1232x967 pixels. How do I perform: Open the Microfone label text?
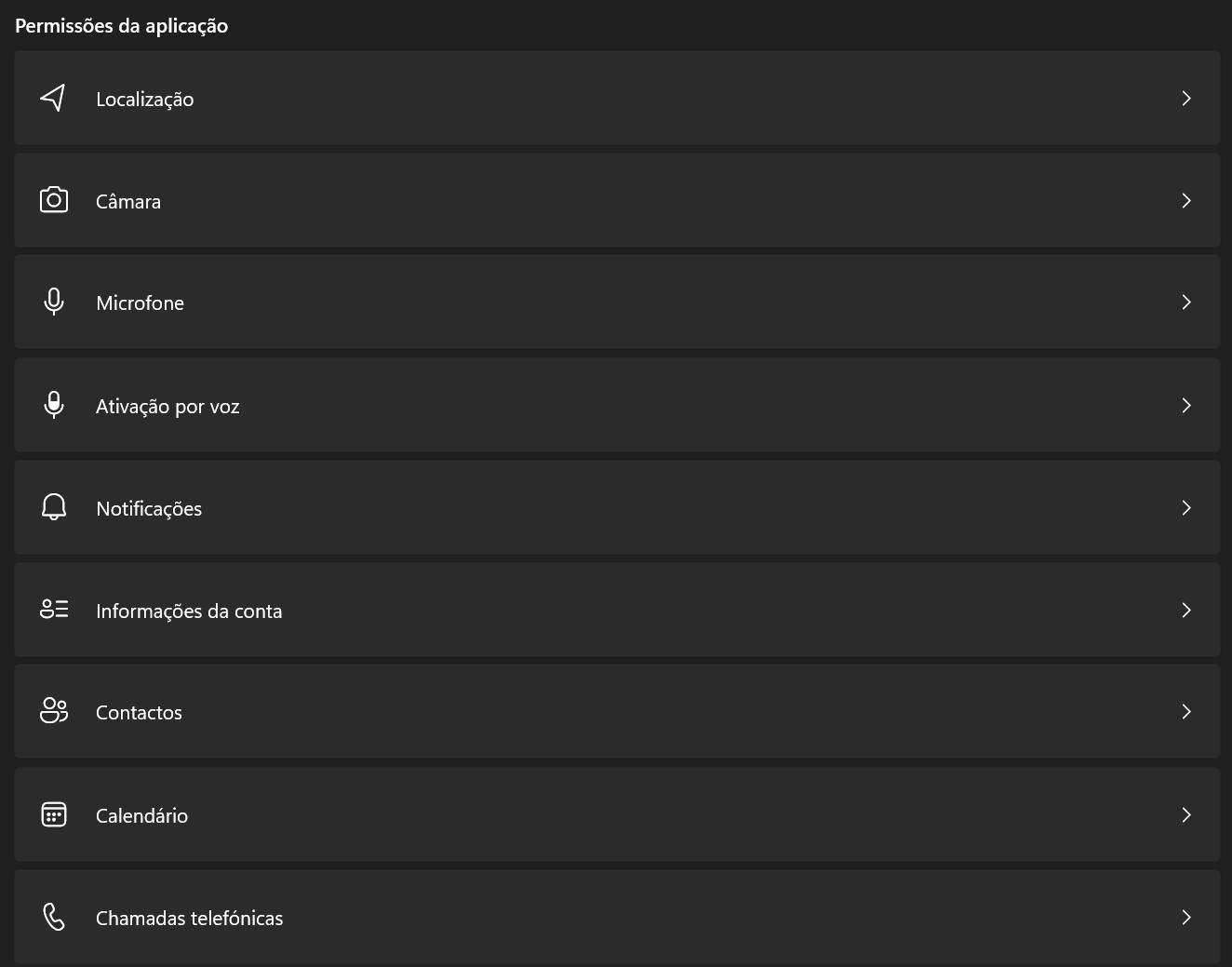click(140, 303)
